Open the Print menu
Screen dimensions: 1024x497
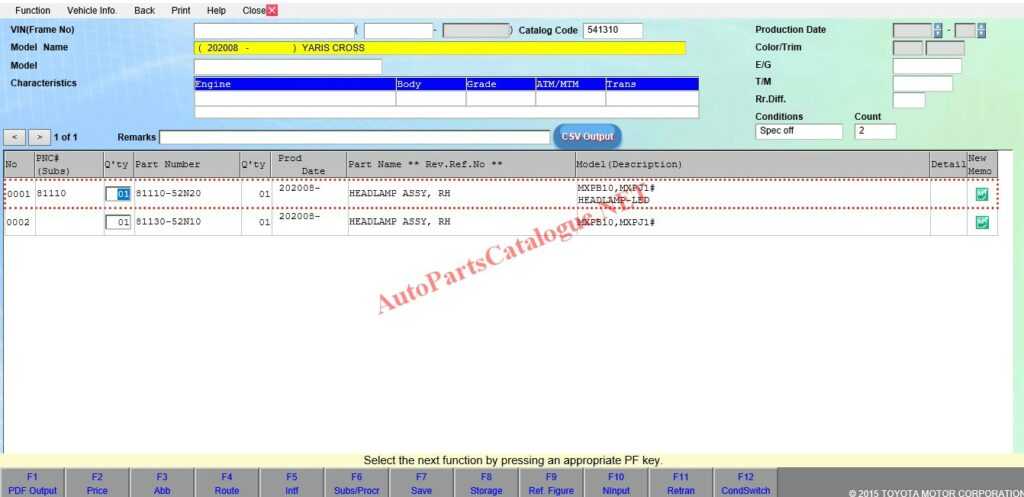181,10
